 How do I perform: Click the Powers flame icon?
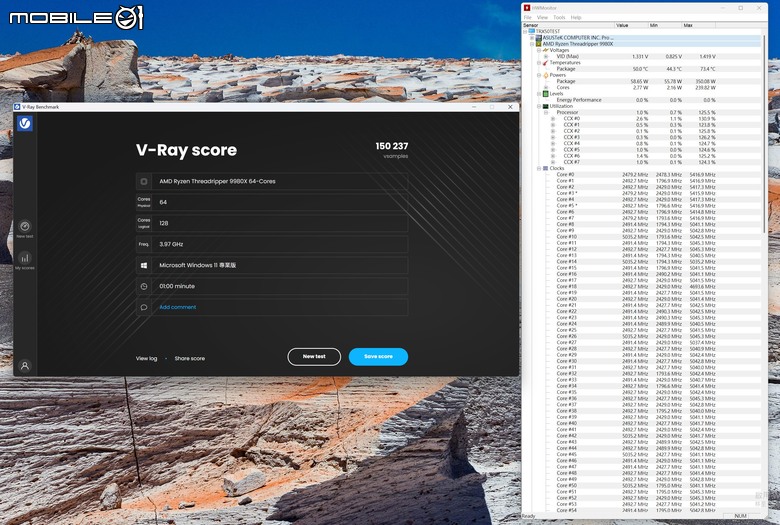point(546,75)
